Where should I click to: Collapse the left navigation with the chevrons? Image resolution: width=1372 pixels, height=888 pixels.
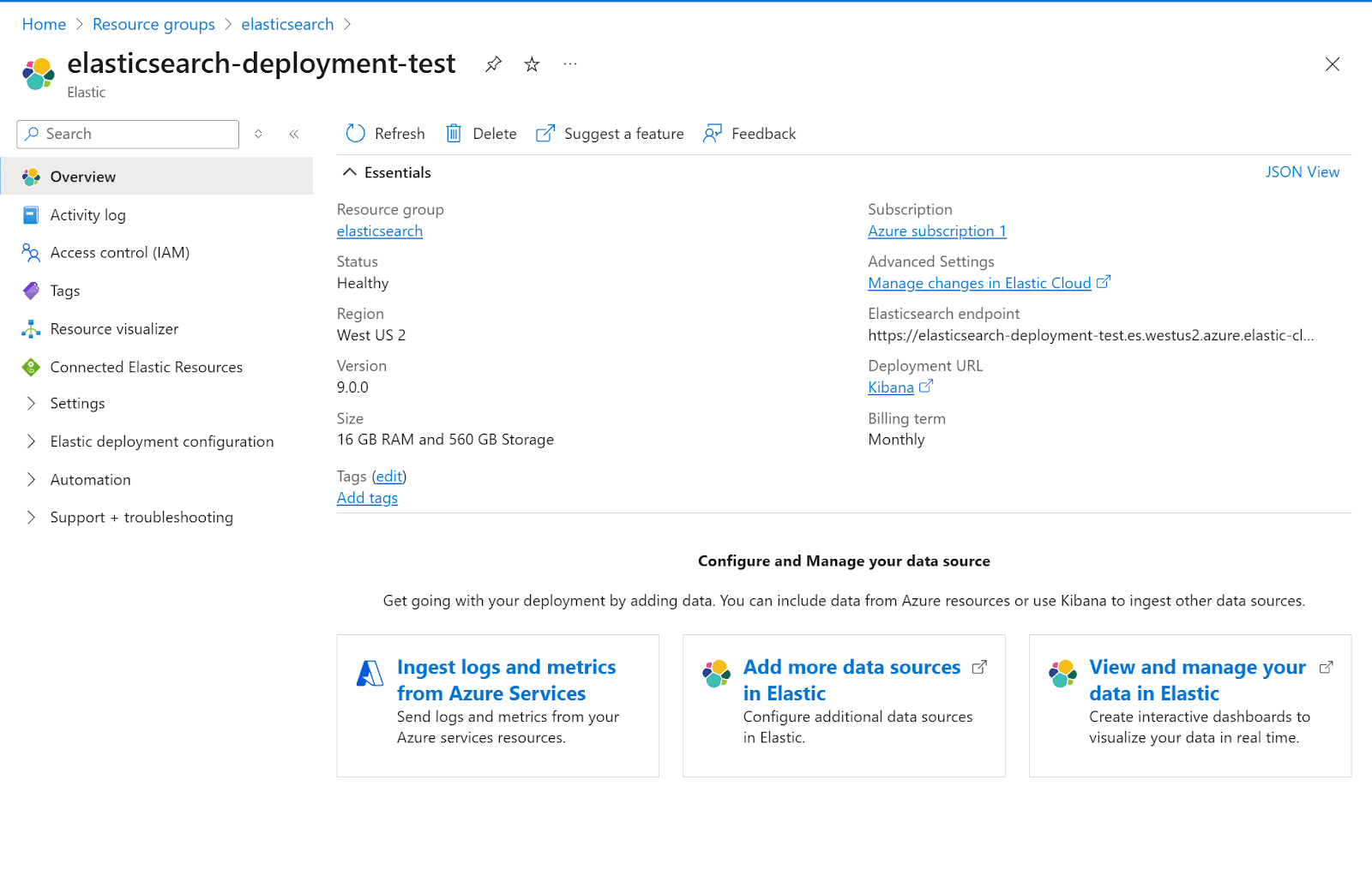[294, 134]
